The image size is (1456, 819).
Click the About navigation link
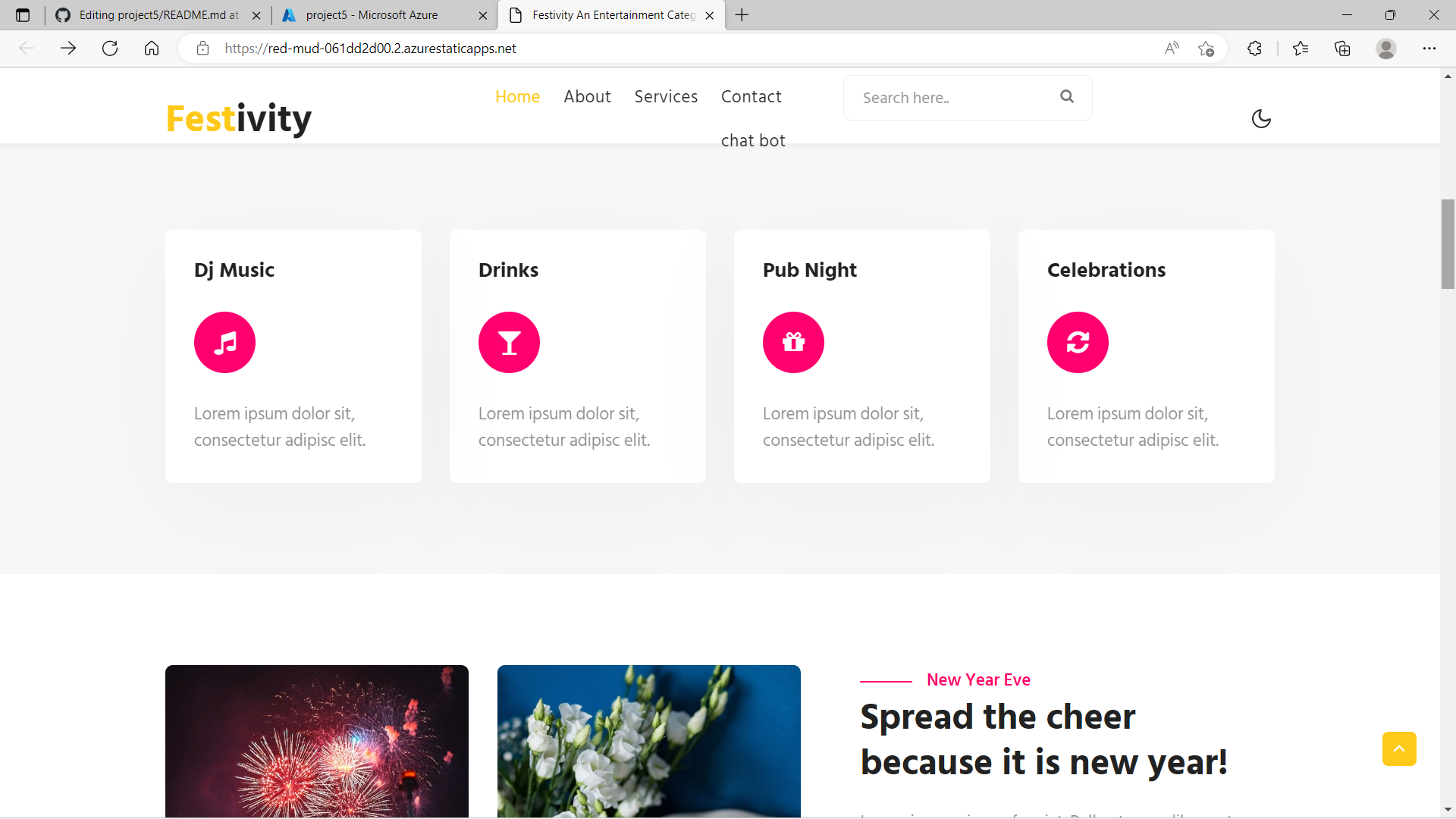(587, 97)
